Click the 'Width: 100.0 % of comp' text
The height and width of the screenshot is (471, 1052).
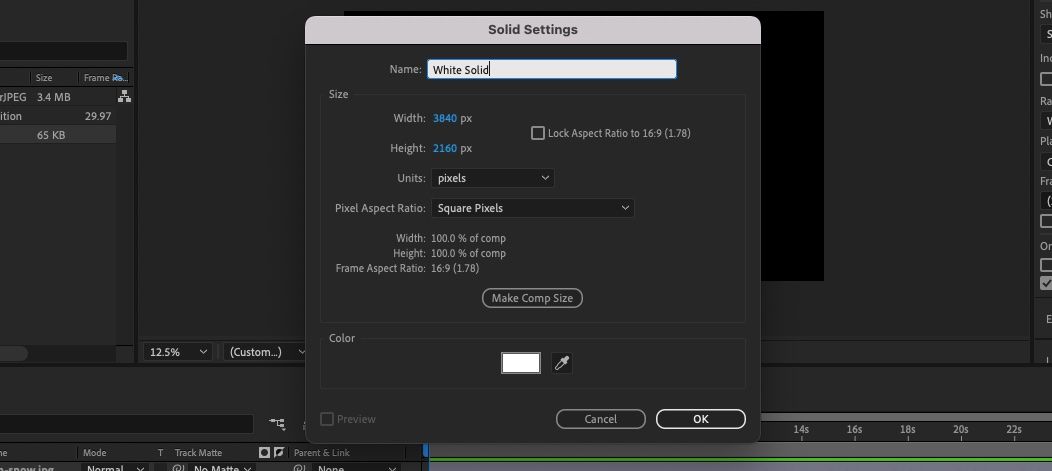tap(451, 238)
